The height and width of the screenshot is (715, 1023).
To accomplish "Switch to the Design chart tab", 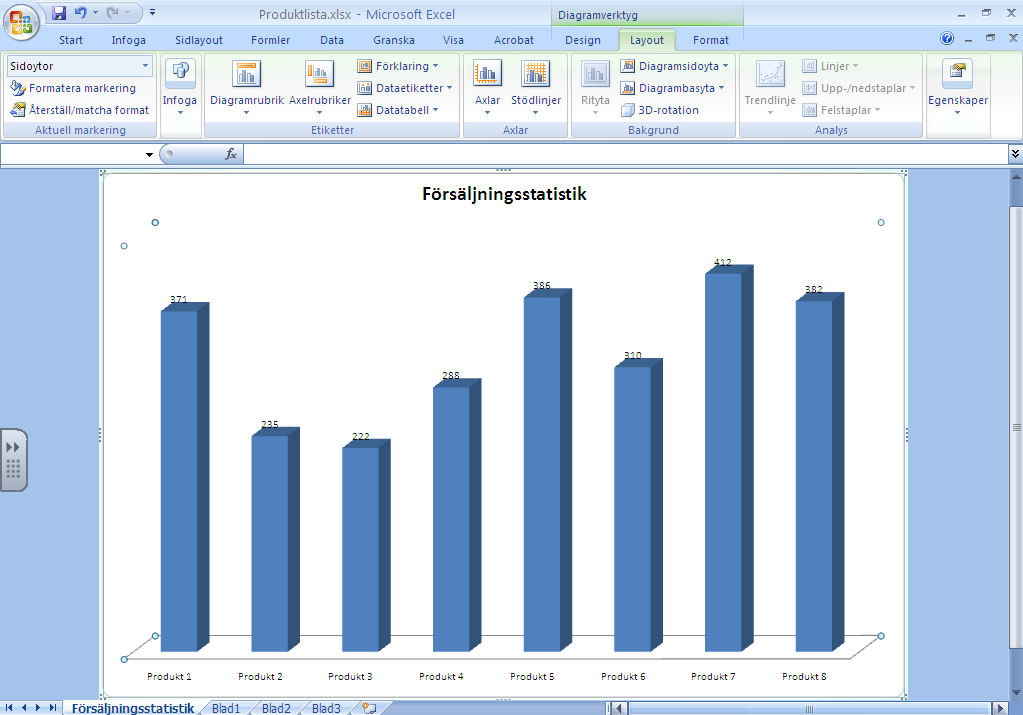I will tap(583, 40).
